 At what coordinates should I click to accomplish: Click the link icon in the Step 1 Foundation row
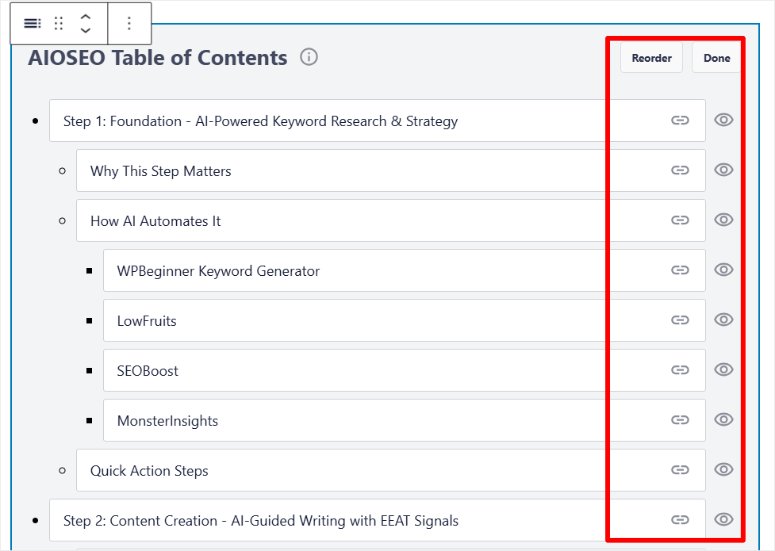680,120
